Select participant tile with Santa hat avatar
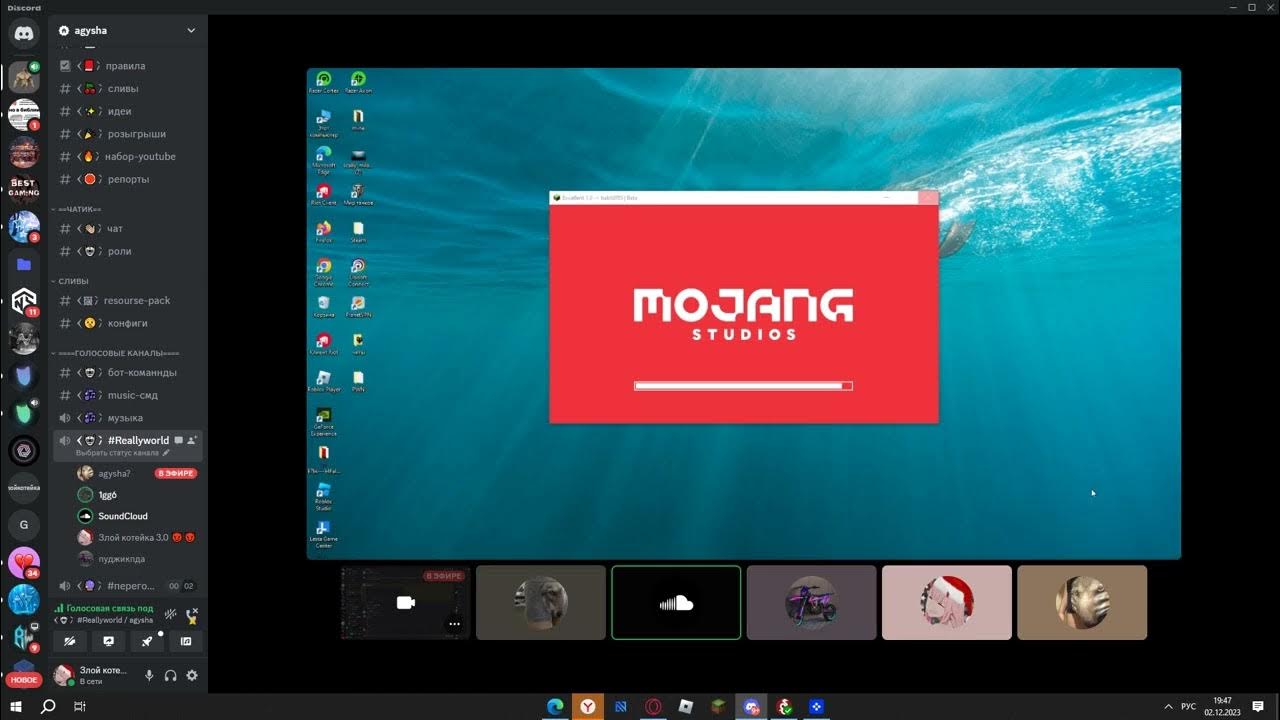The width and height of the screenshot is (1280, 720). click(946, 602)
